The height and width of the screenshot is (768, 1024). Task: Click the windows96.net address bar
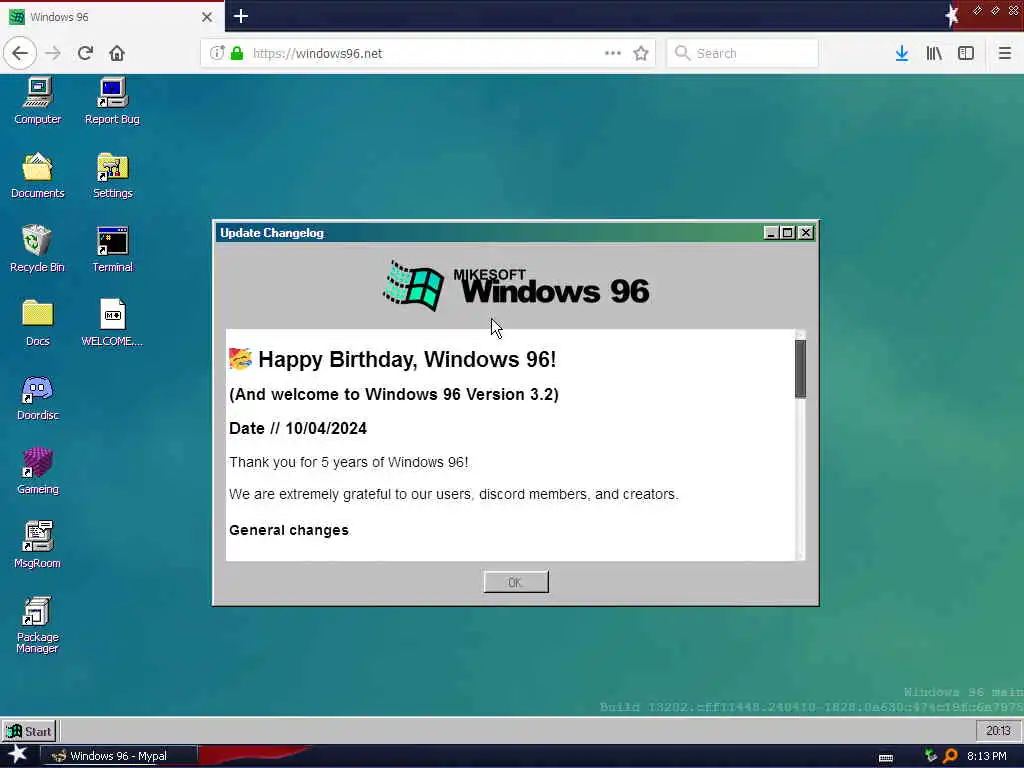428,53
